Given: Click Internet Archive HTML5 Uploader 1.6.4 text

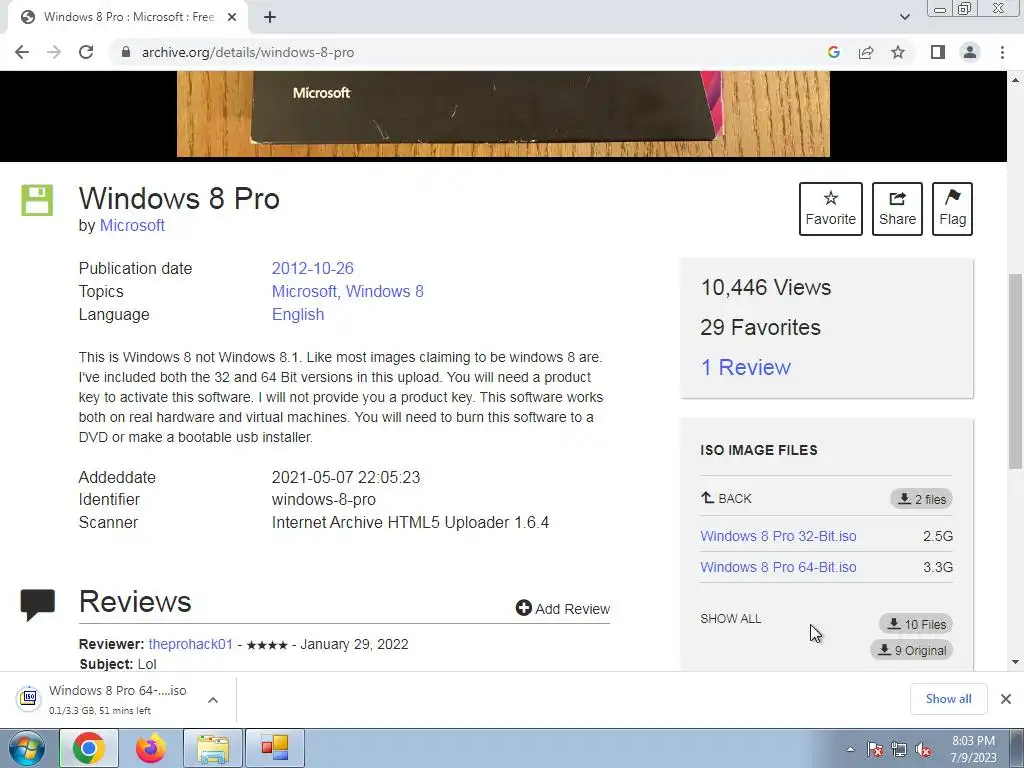Looking at the screenshot, I should [410, 522].
